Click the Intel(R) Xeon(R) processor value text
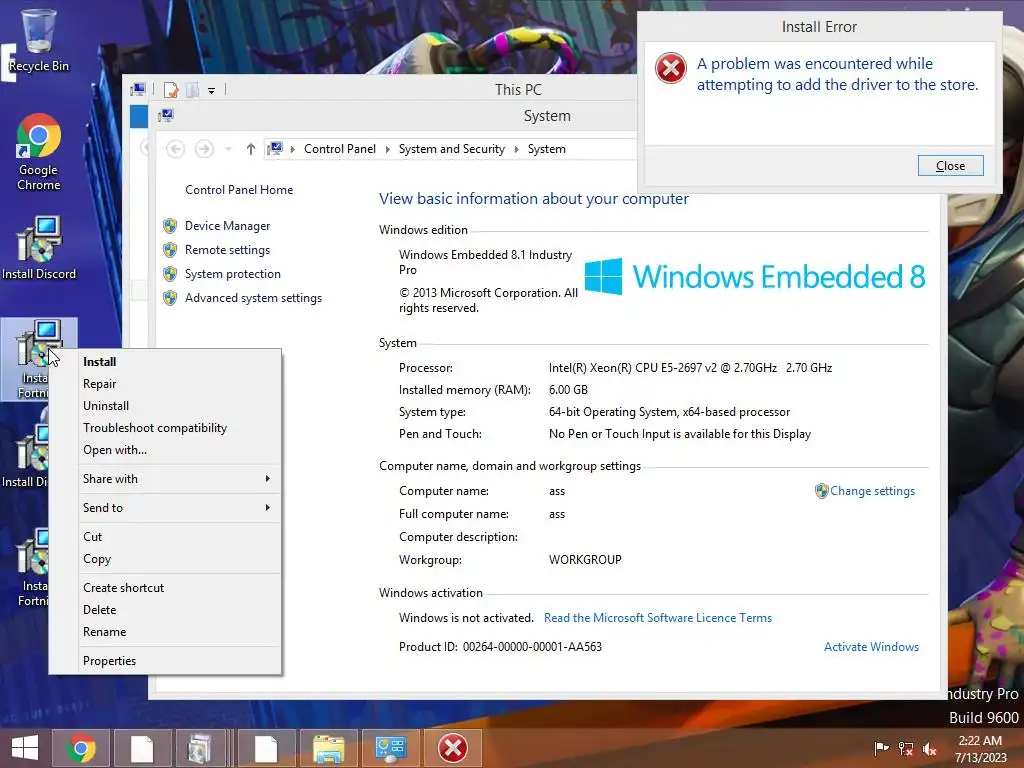The height and width of the screenshot is (768, 1024). [690, 368]
